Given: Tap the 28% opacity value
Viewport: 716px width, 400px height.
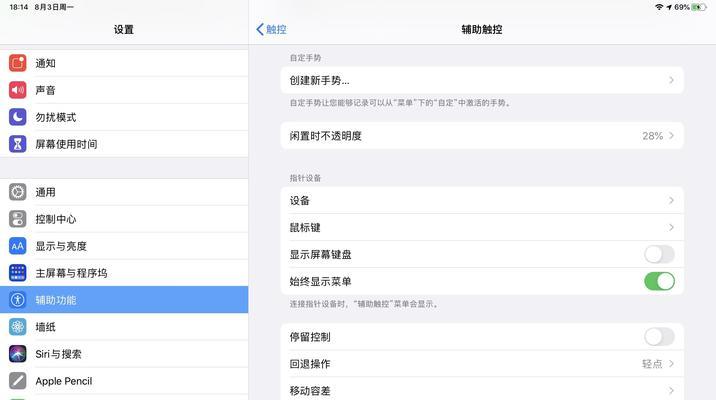Looking at the screenshot, I should (653, 136).
